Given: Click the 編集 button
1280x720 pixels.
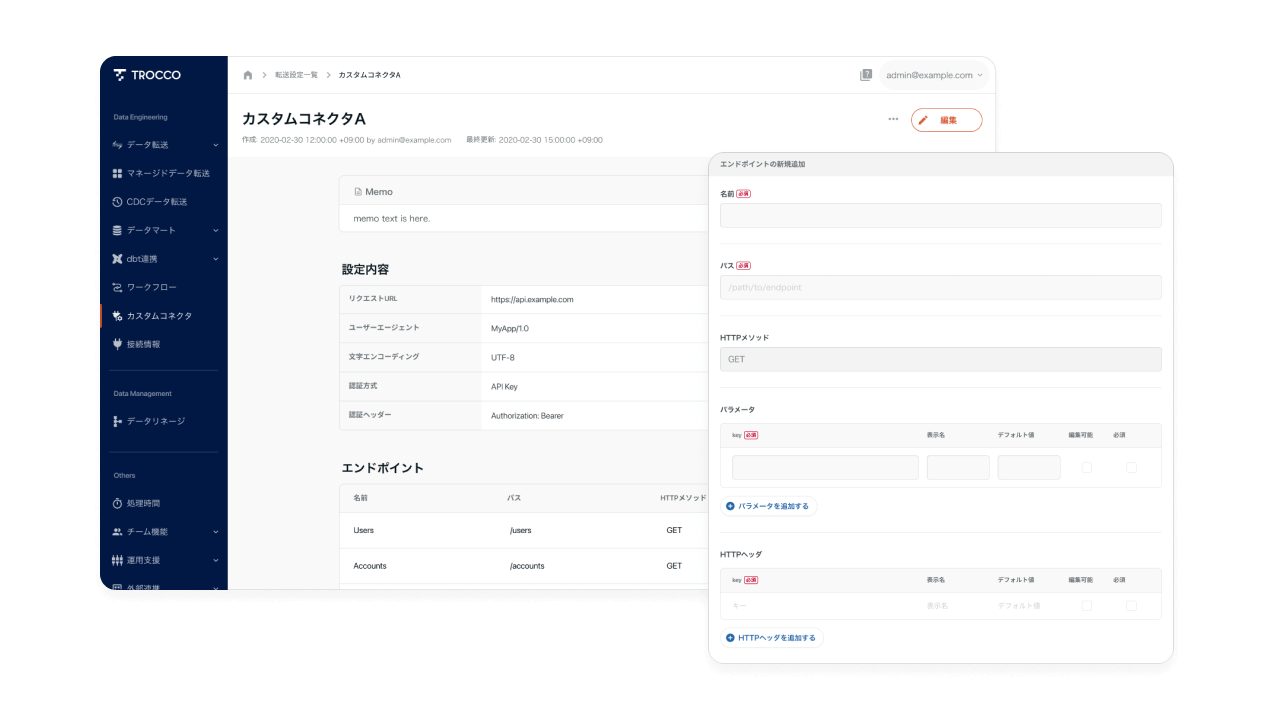Looking at the screenshot, I should (946, 120).
